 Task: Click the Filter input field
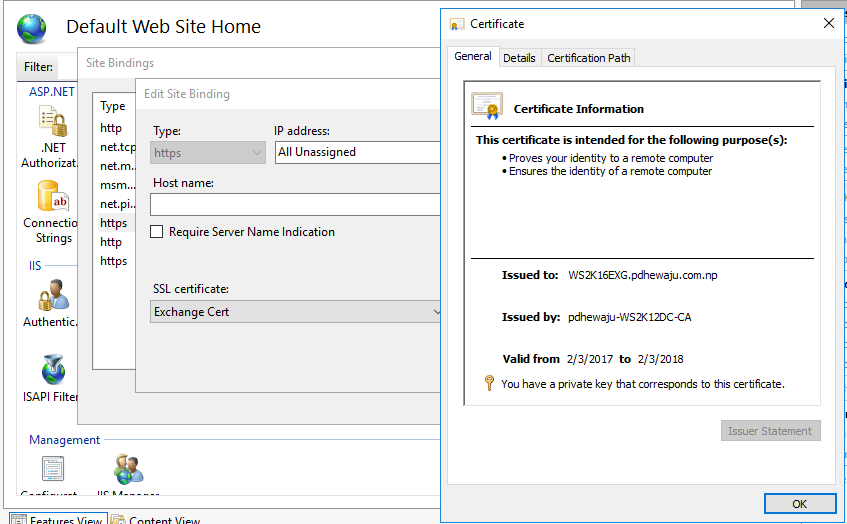68,67
